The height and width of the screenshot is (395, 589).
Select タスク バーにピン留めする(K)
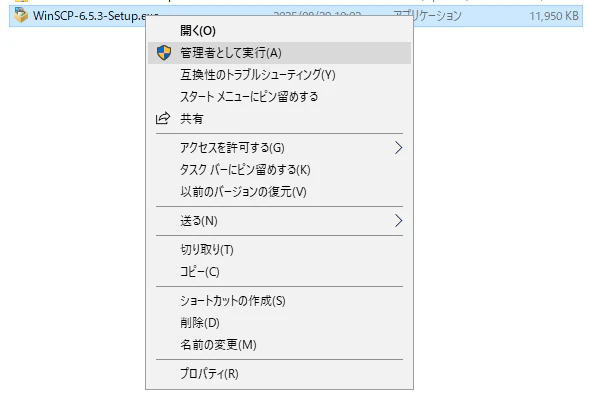click(x=279, y=170)
